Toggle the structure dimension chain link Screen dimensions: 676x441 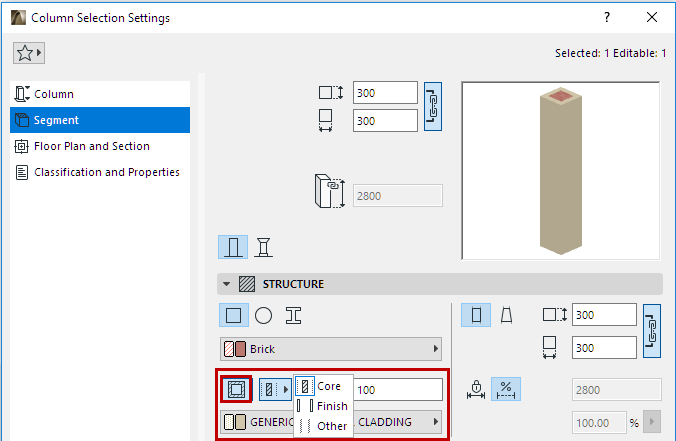tap(652, 331)
